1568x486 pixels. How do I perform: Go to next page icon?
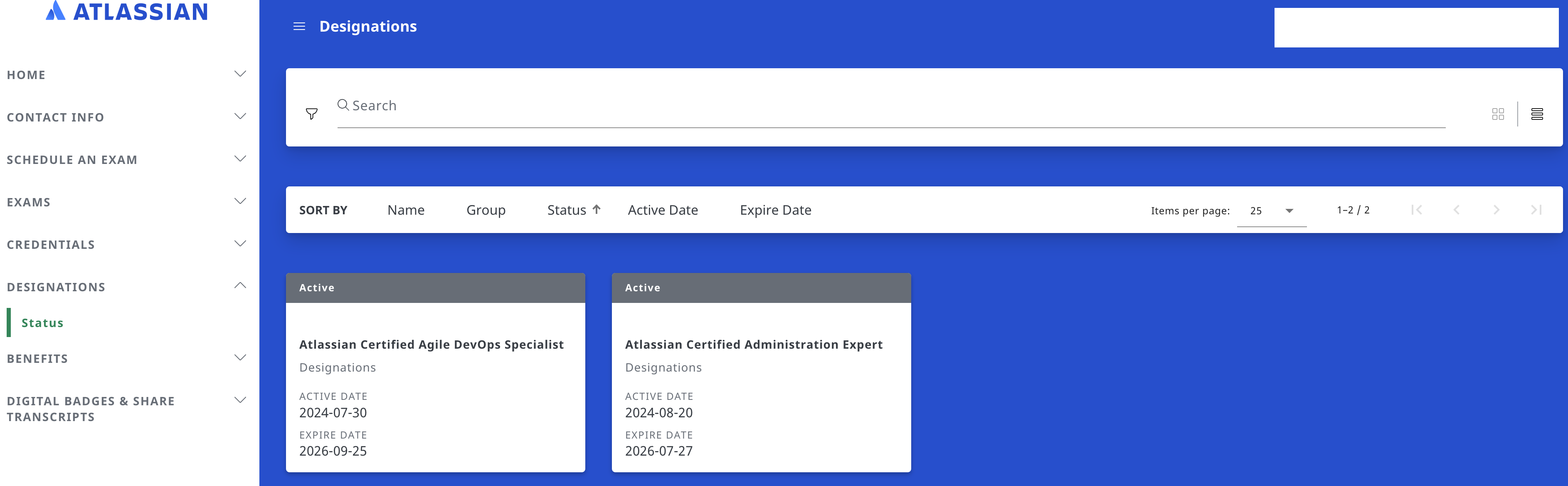pos(1496,209)
